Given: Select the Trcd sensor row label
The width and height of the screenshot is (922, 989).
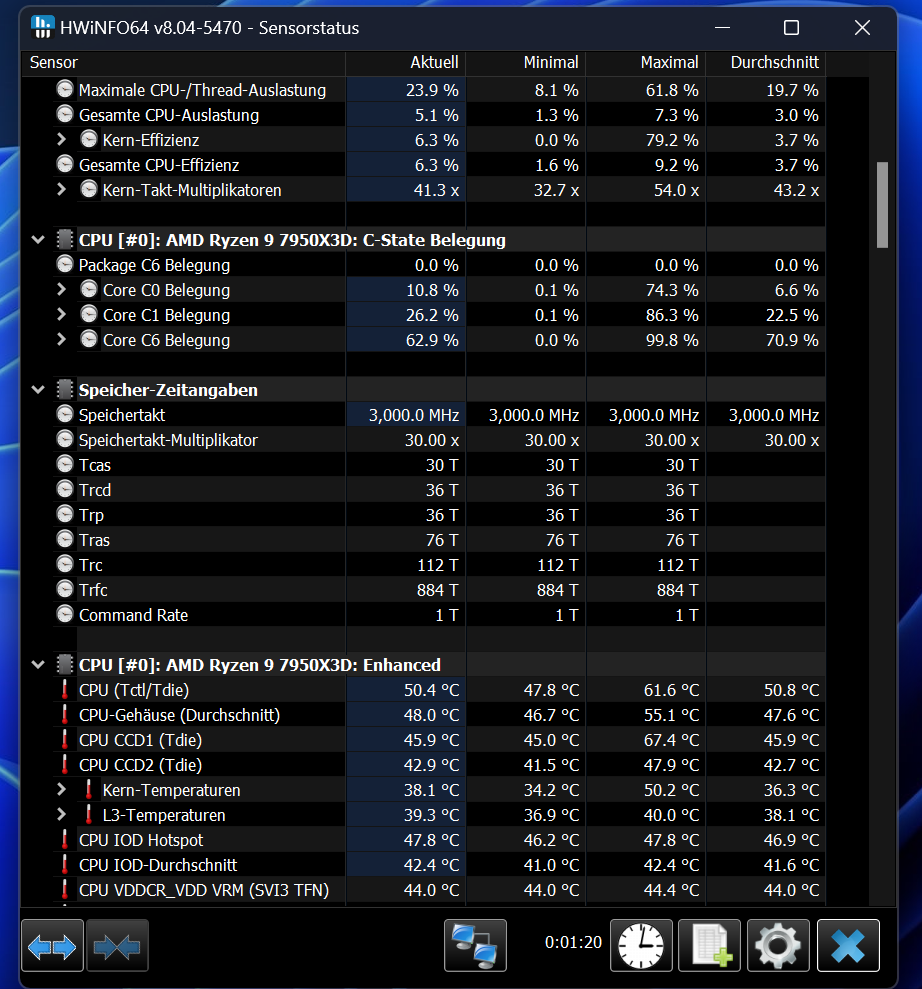Looking at the screenshot, I should [95, 490].
